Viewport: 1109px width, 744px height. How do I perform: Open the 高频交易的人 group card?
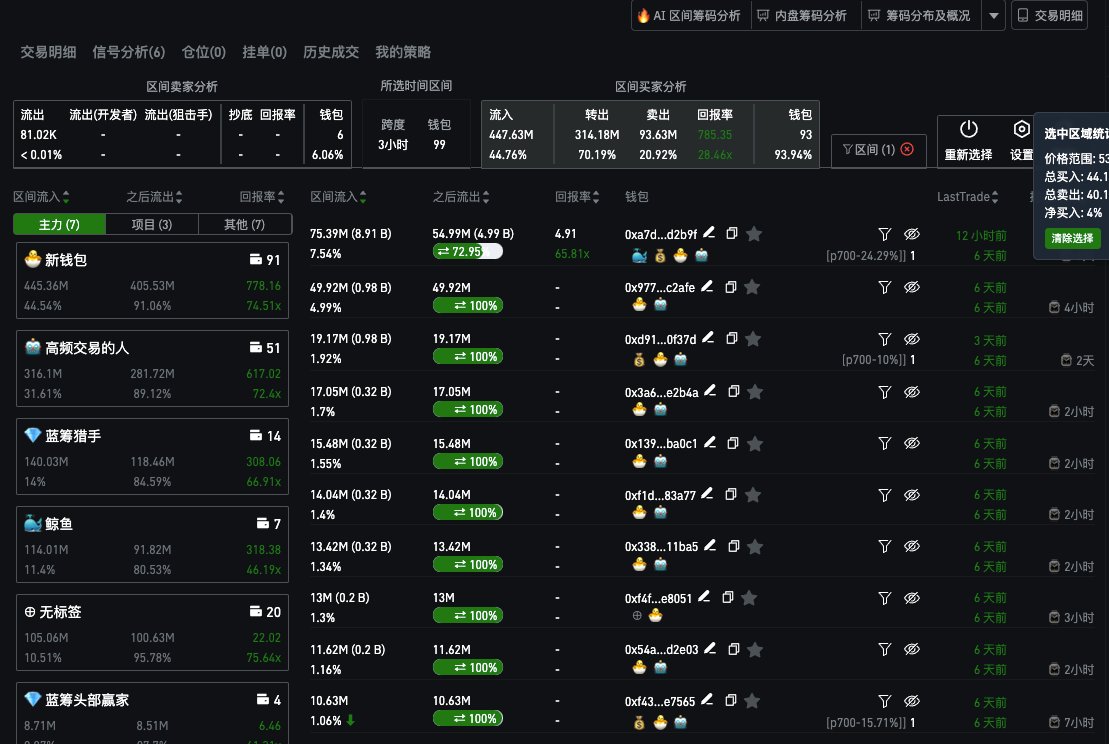coord(152,368)
